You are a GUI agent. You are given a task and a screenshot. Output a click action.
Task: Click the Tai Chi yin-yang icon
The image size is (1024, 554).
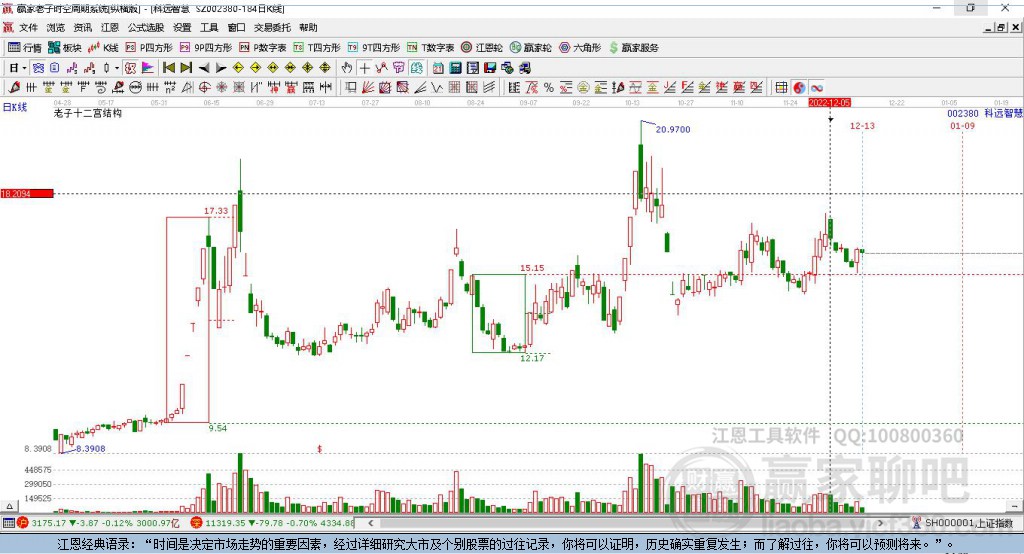tap(800, 88)
